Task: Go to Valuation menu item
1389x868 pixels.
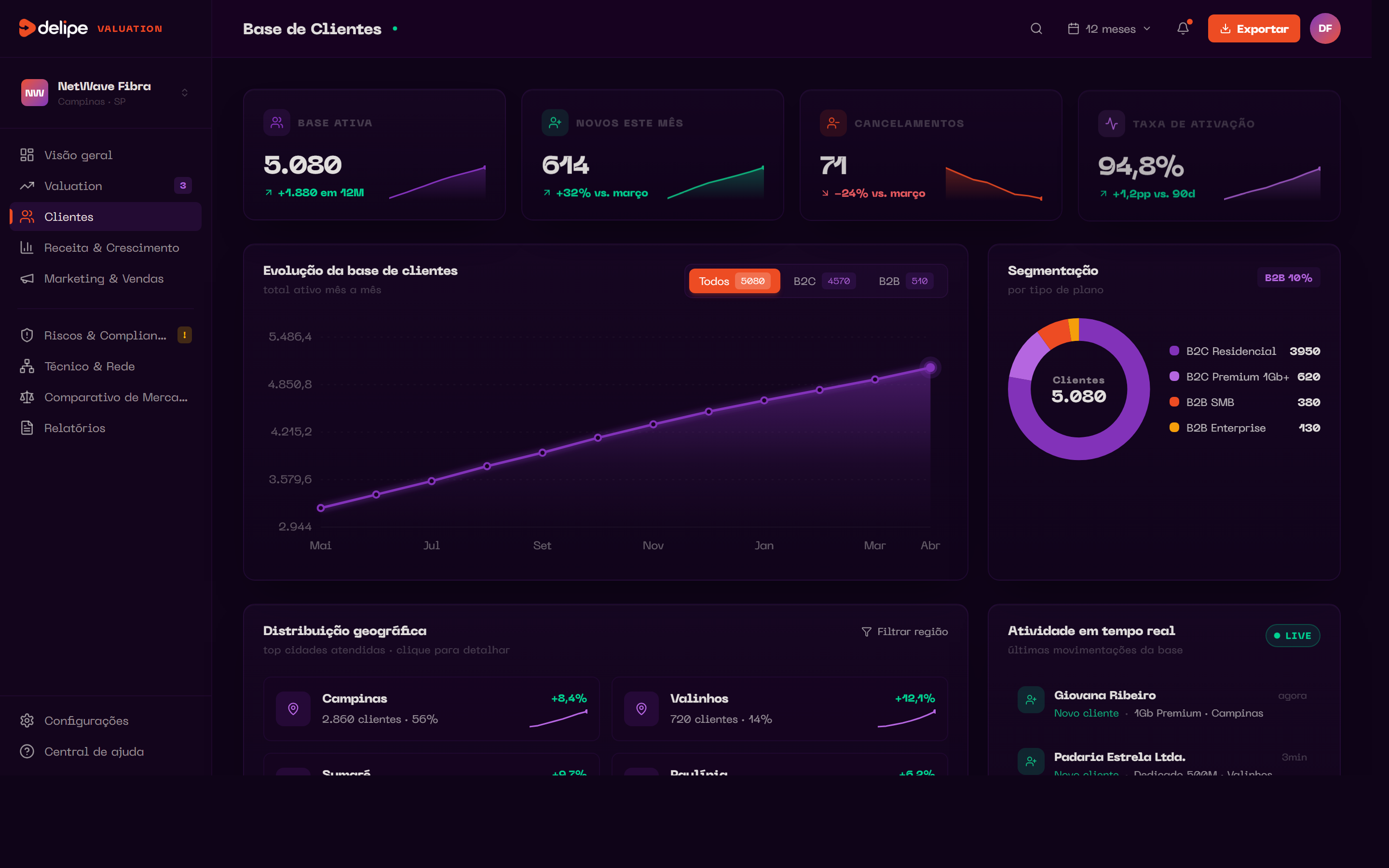Action: (x=73, y=186)
